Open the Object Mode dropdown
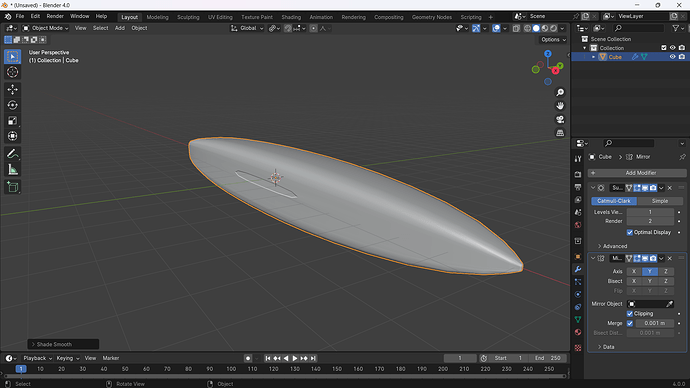690x388 pixels. click(46, 28)
